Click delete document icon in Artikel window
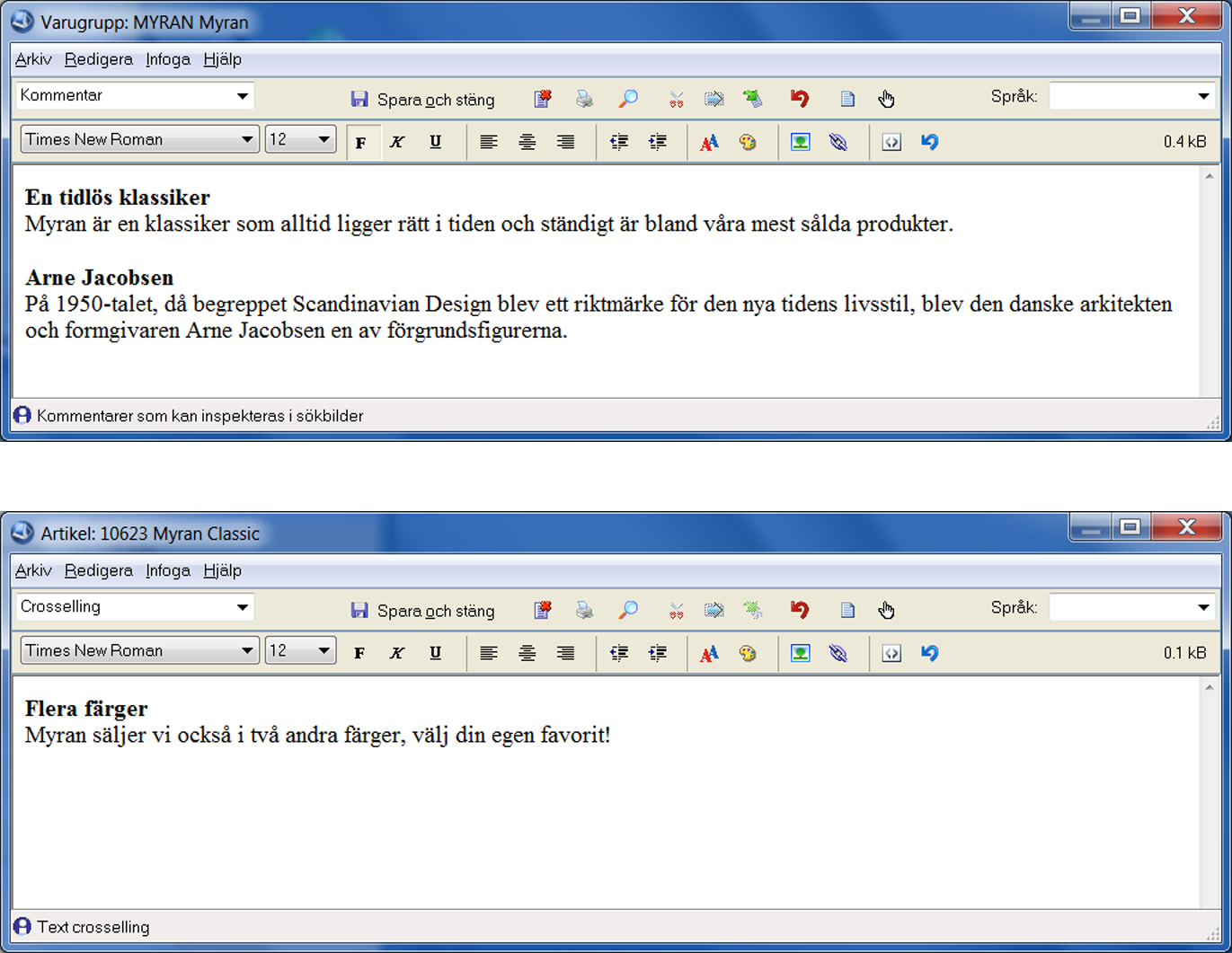Image resolution: width=1232 pixels, height=953 pixels. click(543, 610)
